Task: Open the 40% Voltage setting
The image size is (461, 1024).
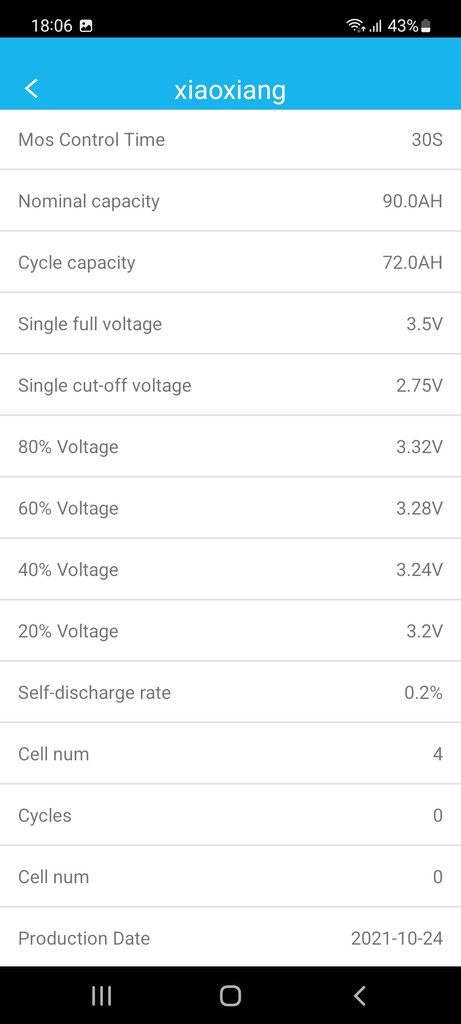Action: 230,569
